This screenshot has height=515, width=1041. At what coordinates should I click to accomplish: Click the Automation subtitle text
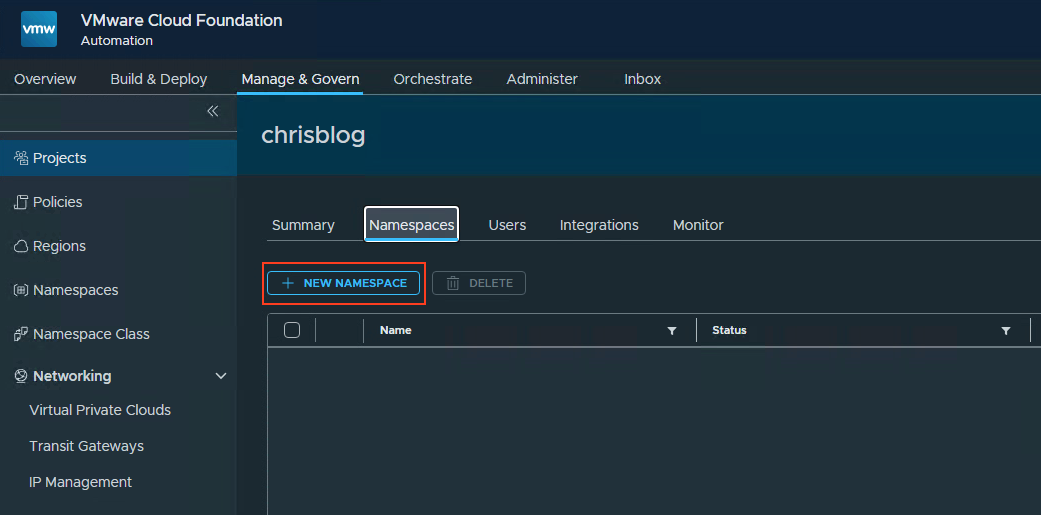pyautogui.click(x=117, y=40)
